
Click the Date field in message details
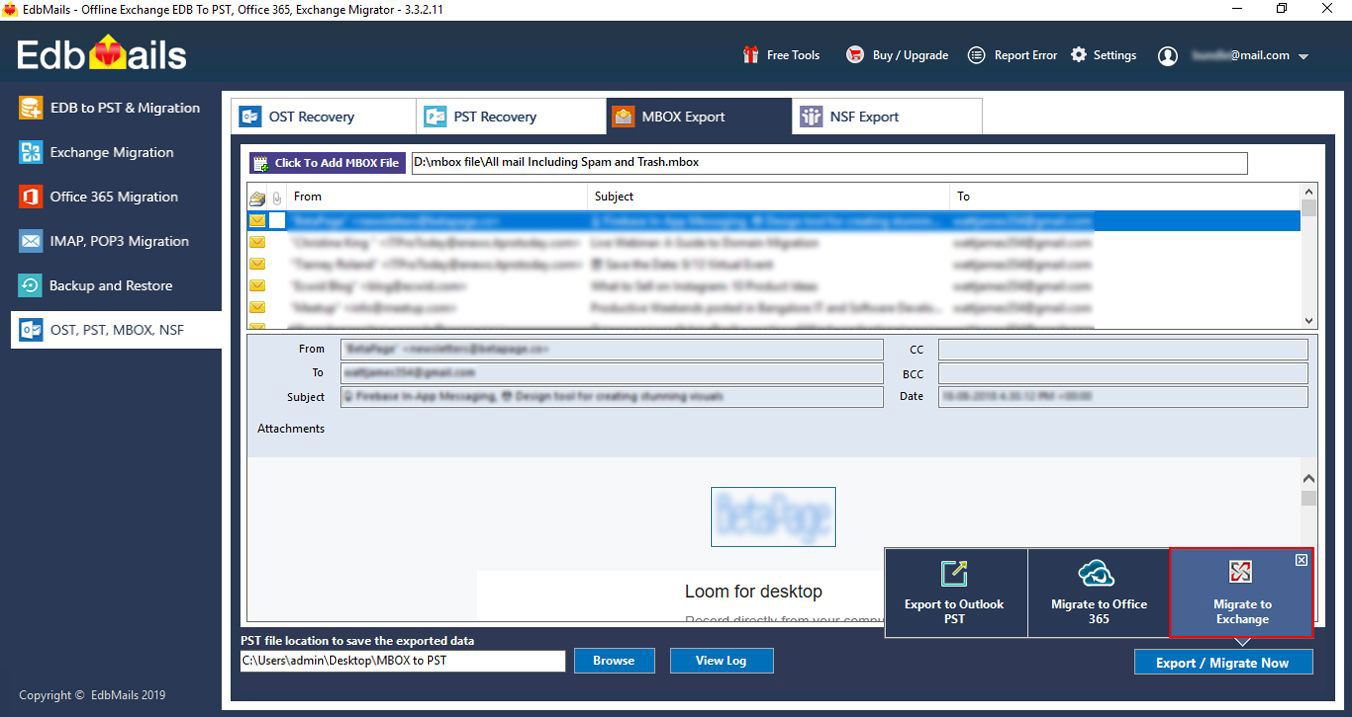tap(1123, 397)
